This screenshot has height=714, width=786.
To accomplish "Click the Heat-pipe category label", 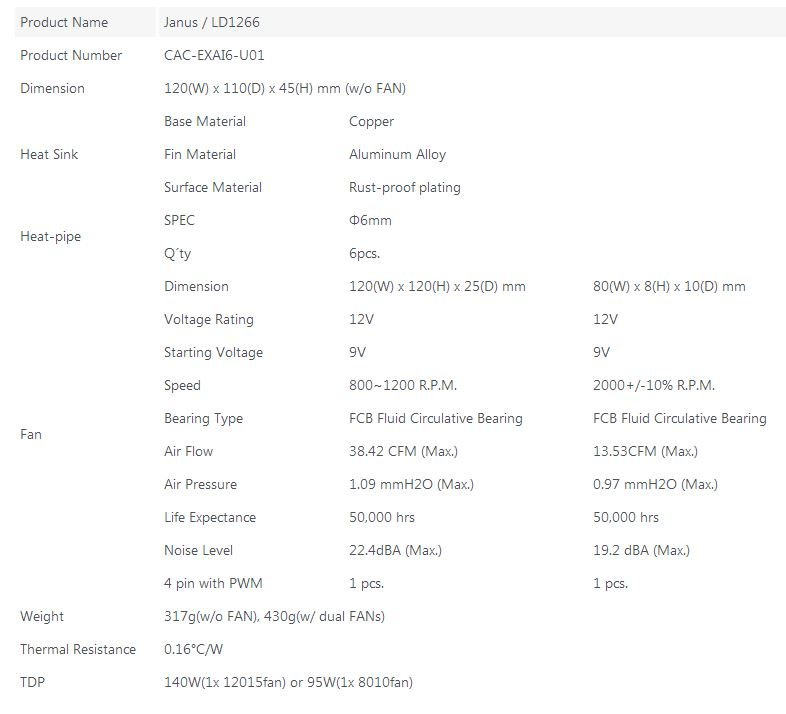I will 50,237.
